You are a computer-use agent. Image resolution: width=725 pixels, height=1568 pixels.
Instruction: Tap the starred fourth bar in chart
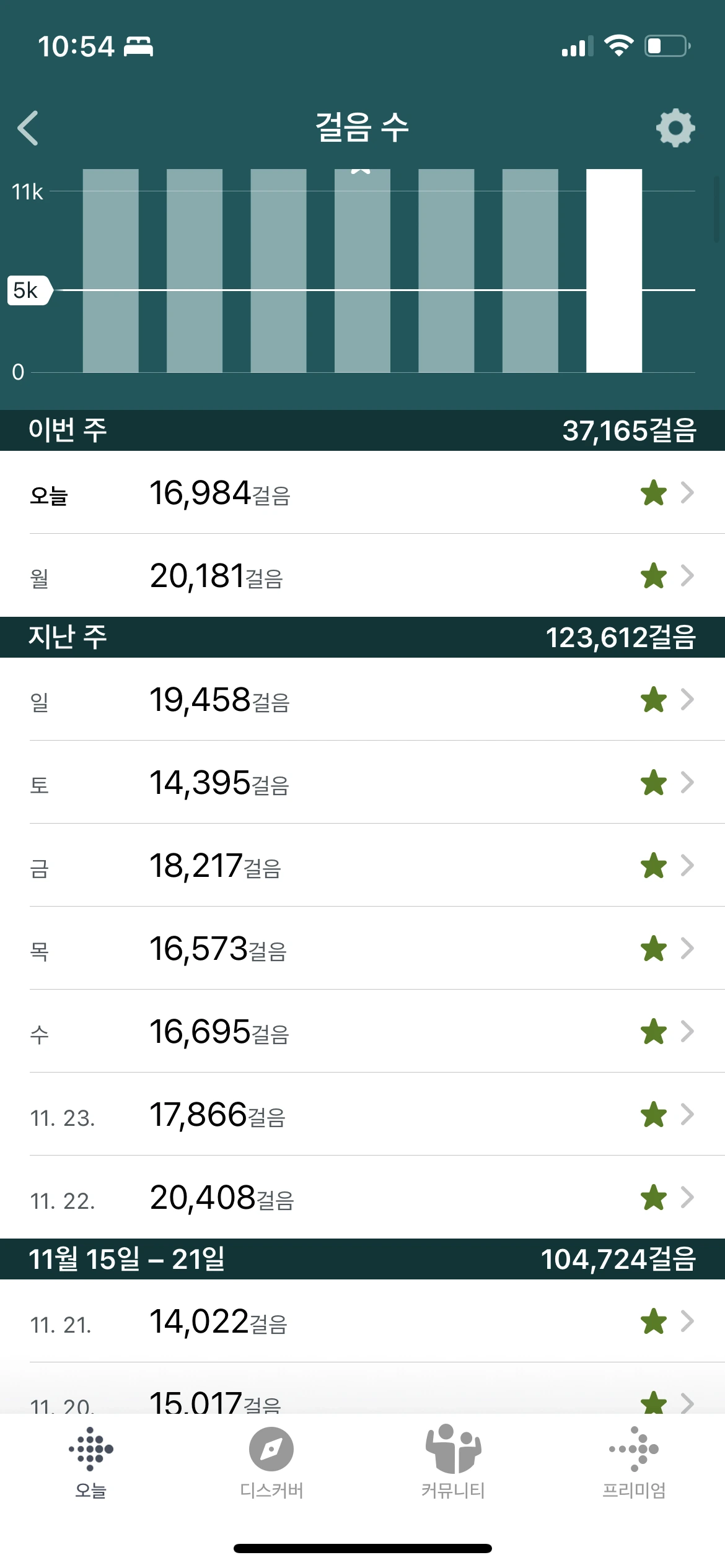point(362,271)
